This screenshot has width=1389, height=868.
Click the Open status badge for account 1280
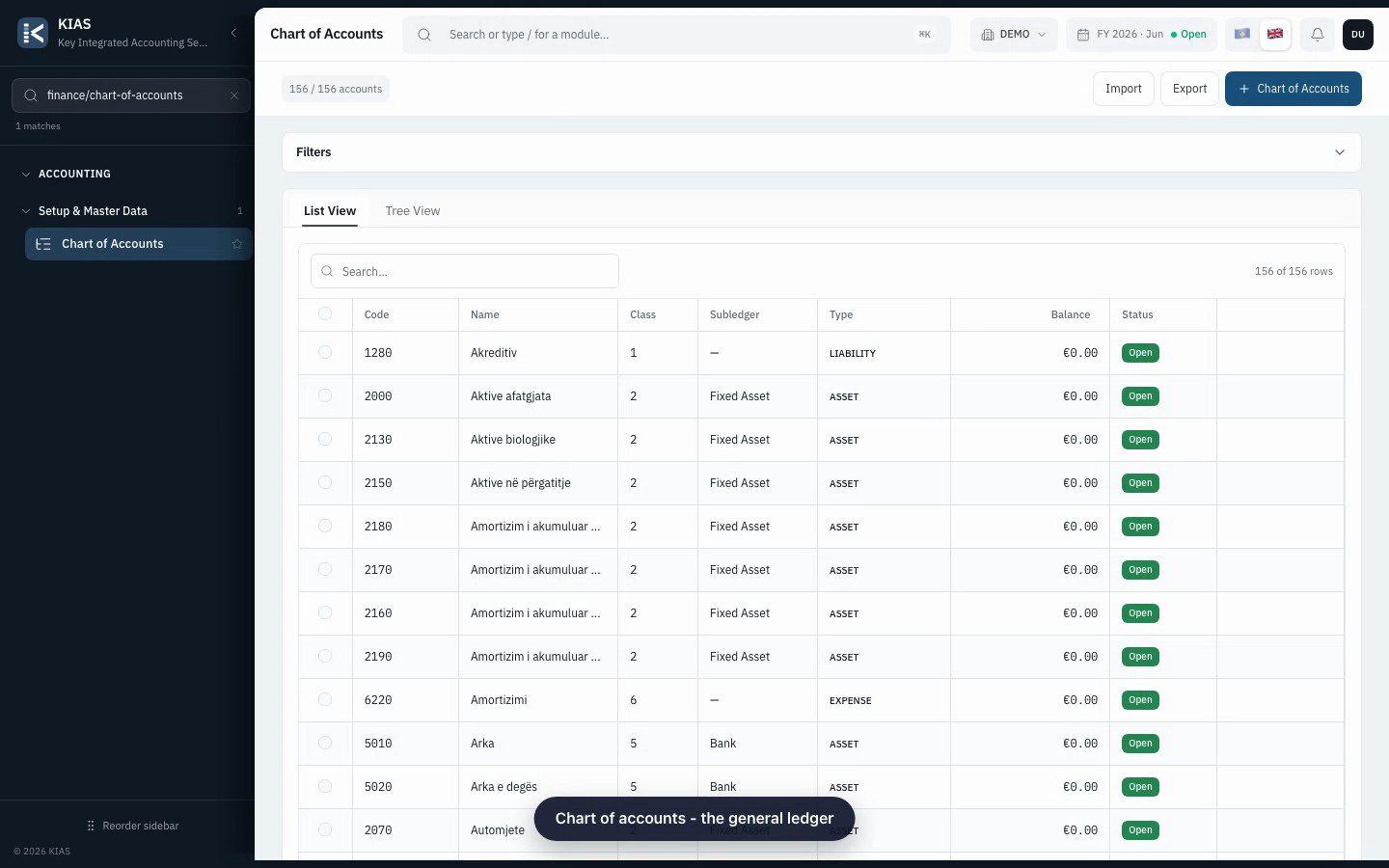1140,353
